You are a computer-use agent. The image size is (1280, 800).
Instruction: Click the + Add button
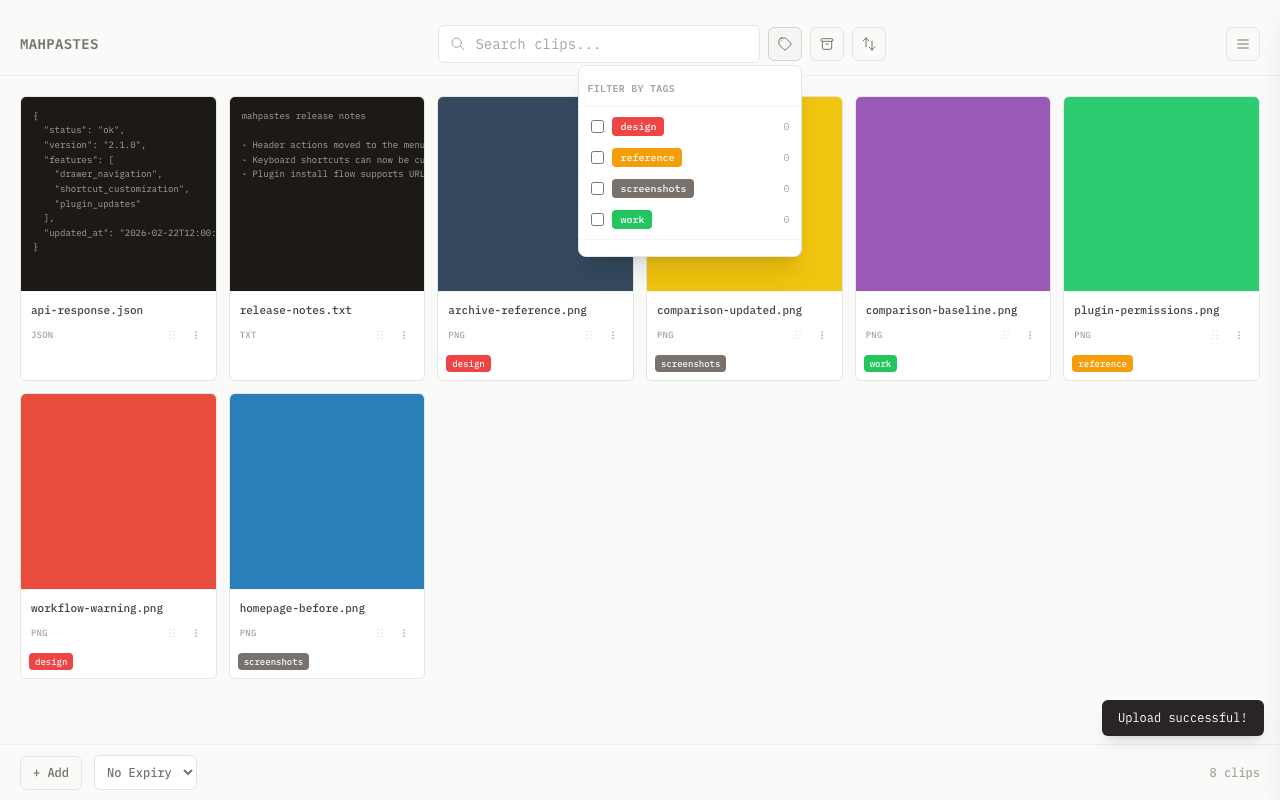coord(51,773)
